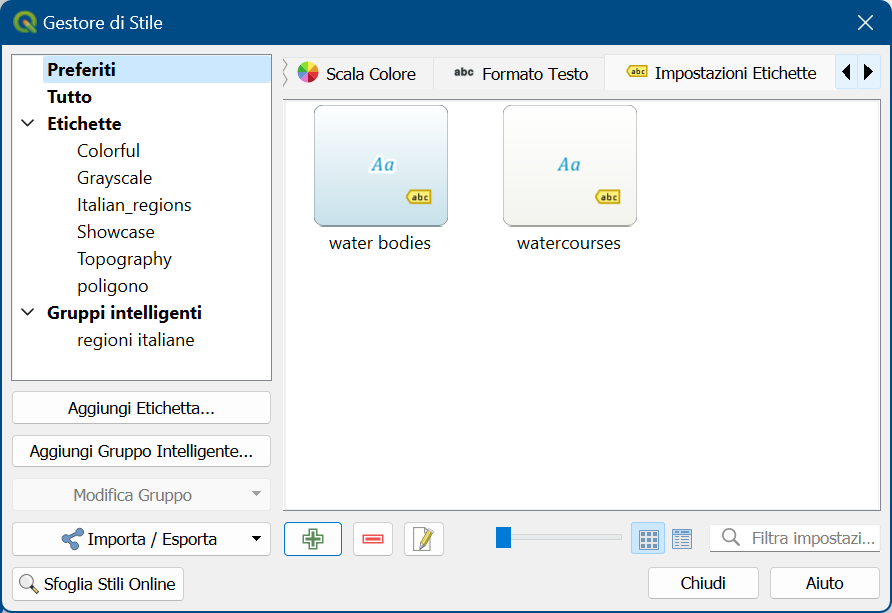Select the Italian_regions tag
The height and width of the screenshot is (613, 892).
134,205
